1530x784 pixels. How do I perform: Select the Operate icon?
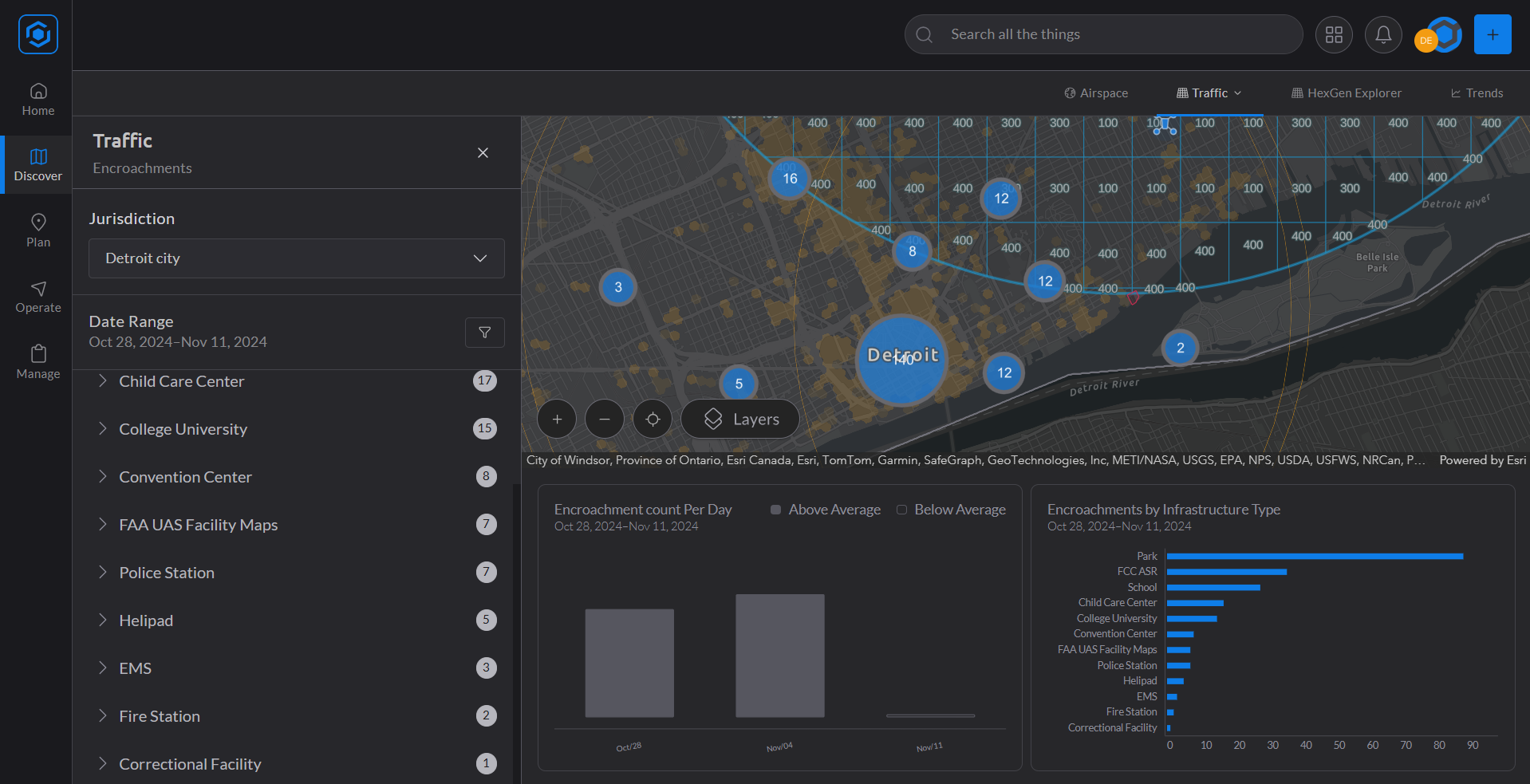click(37, 296)
